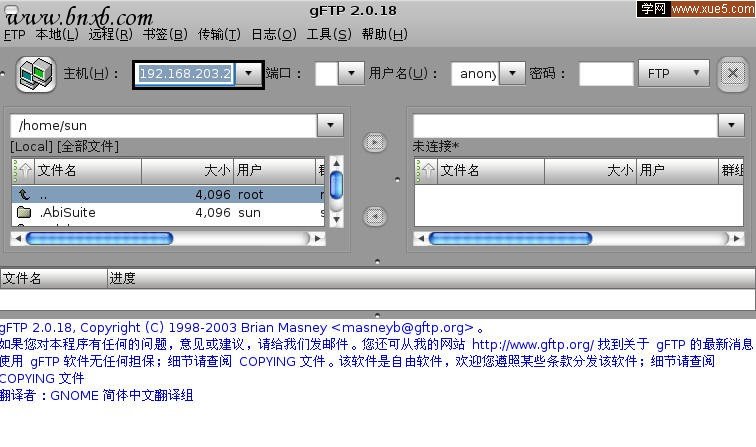The image size is (756, 447).
Task: Click remote list horizontal scrollbar thumb
Action: click(510, 238)
